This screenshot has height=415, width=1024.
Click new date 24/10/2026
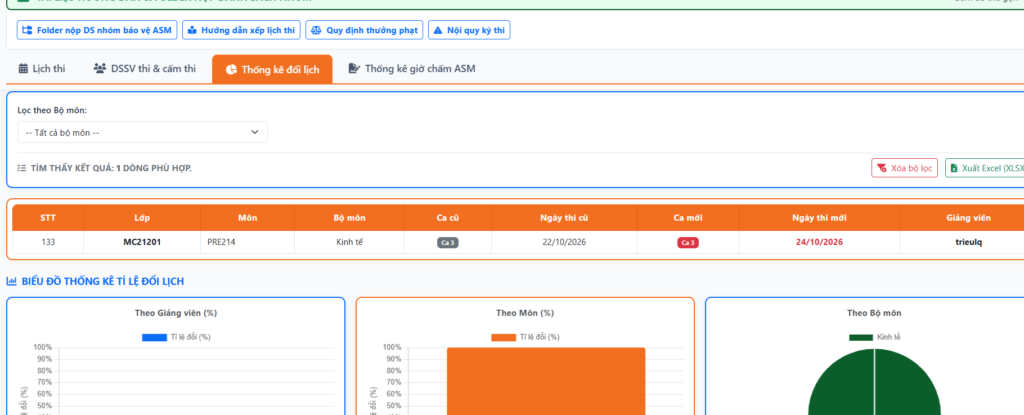(819, 242)
